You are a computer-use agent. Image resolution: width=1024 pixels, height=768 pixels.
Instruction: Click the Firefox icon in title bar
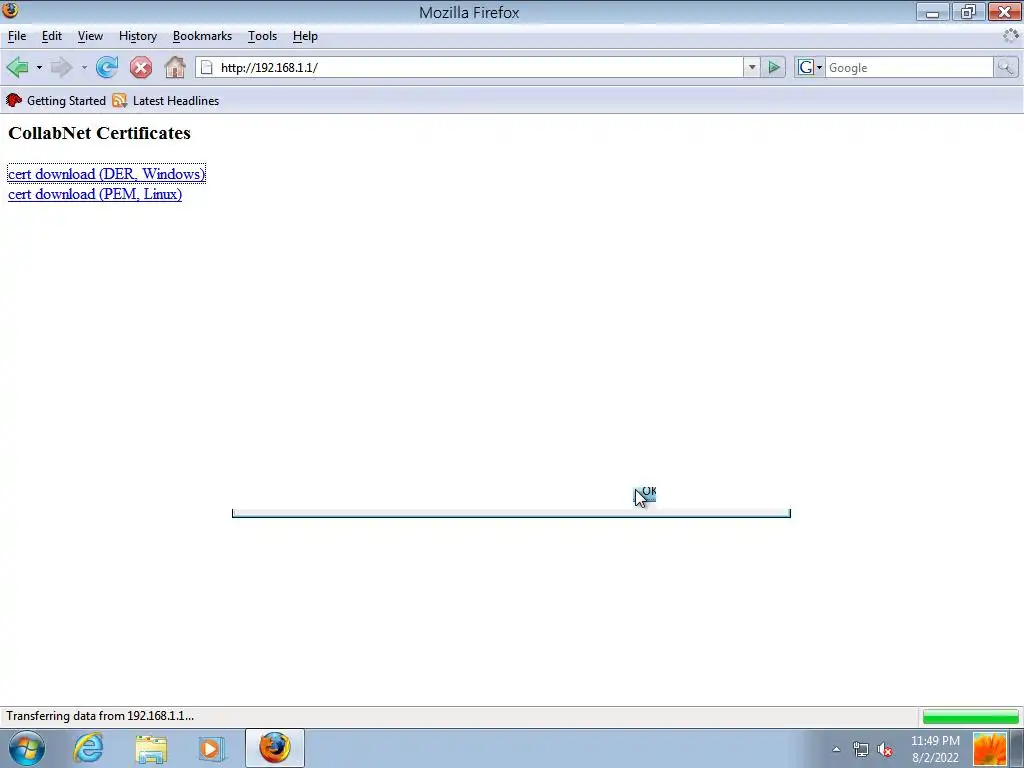pyautogui.click(x=10, y=10)
